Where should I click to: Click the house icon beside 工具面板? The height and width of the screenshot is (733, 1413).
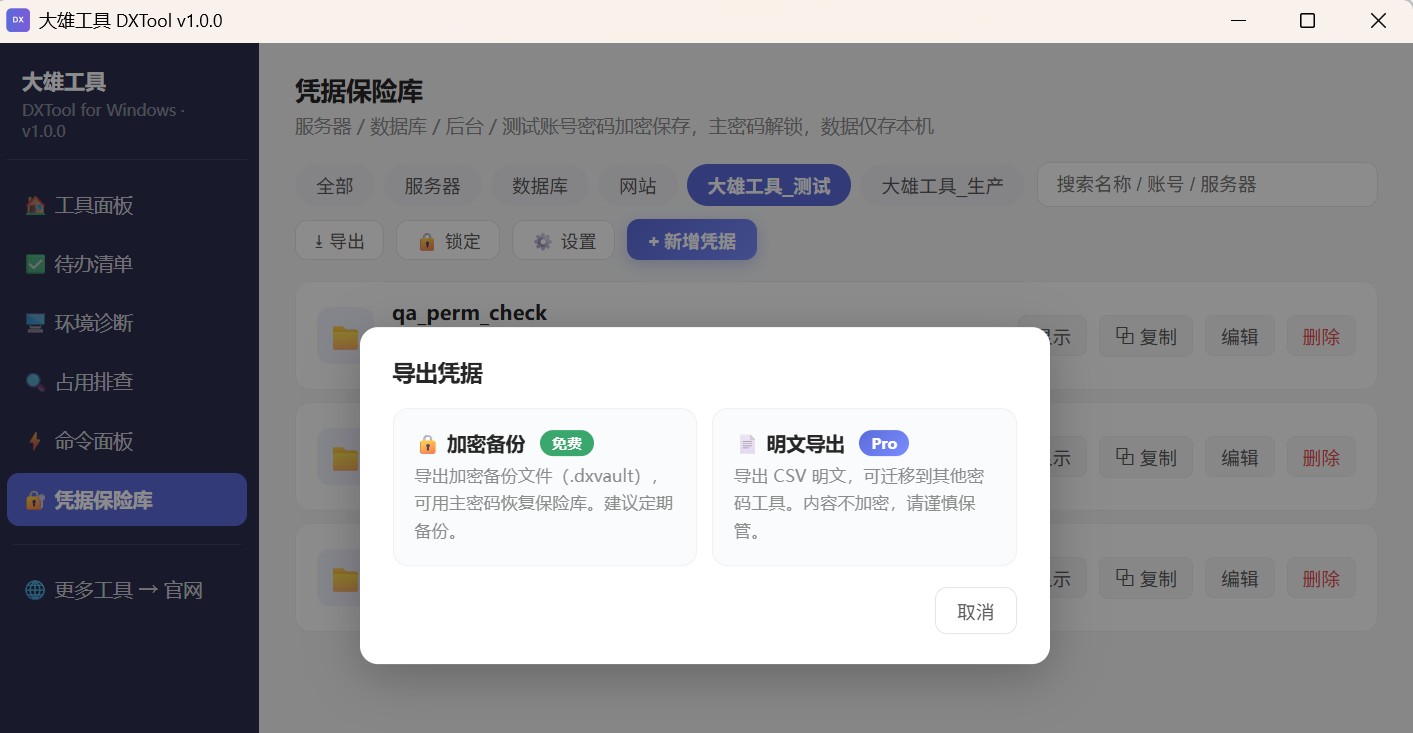(x=35, y=206)
